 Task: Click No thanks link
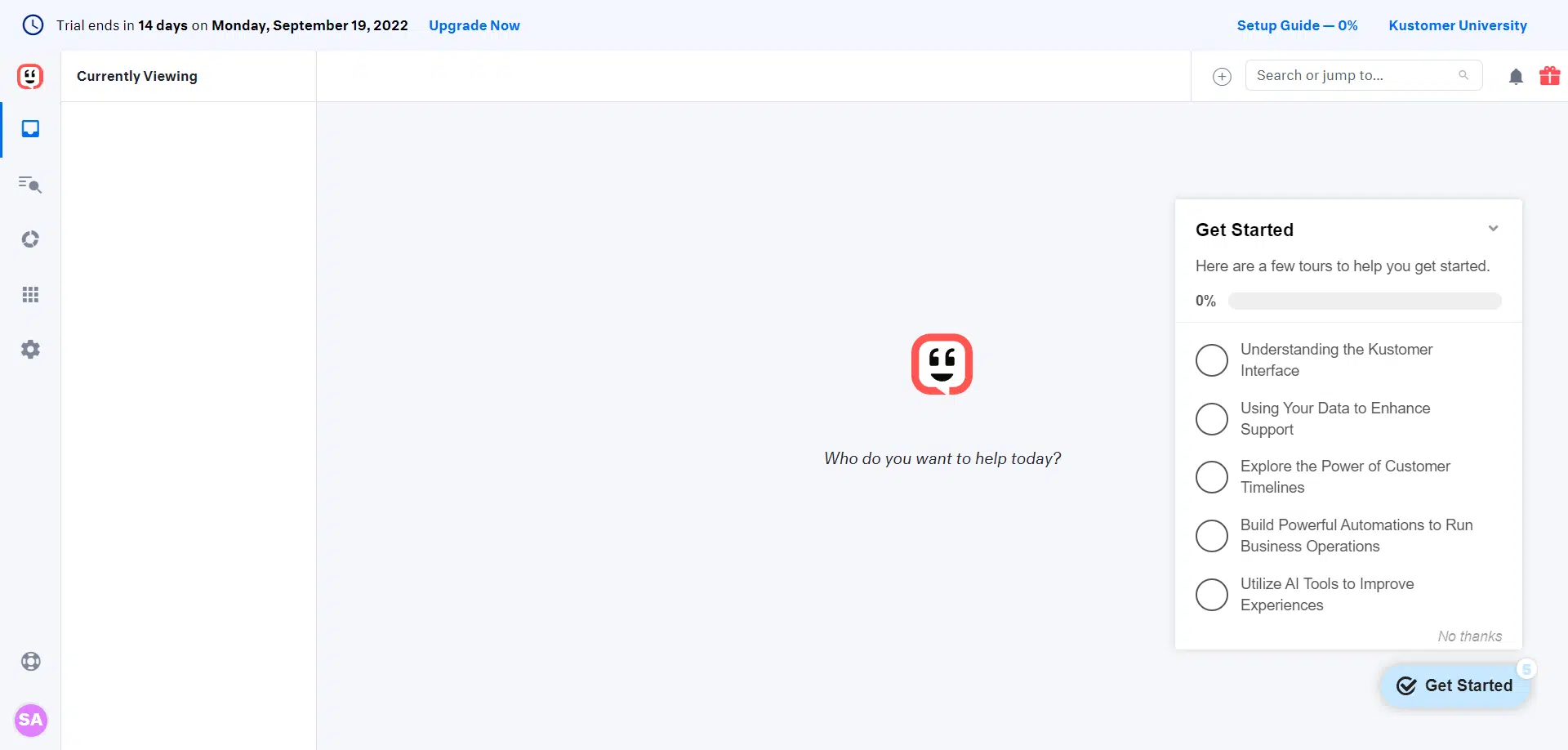click(x=1470, y=636)
